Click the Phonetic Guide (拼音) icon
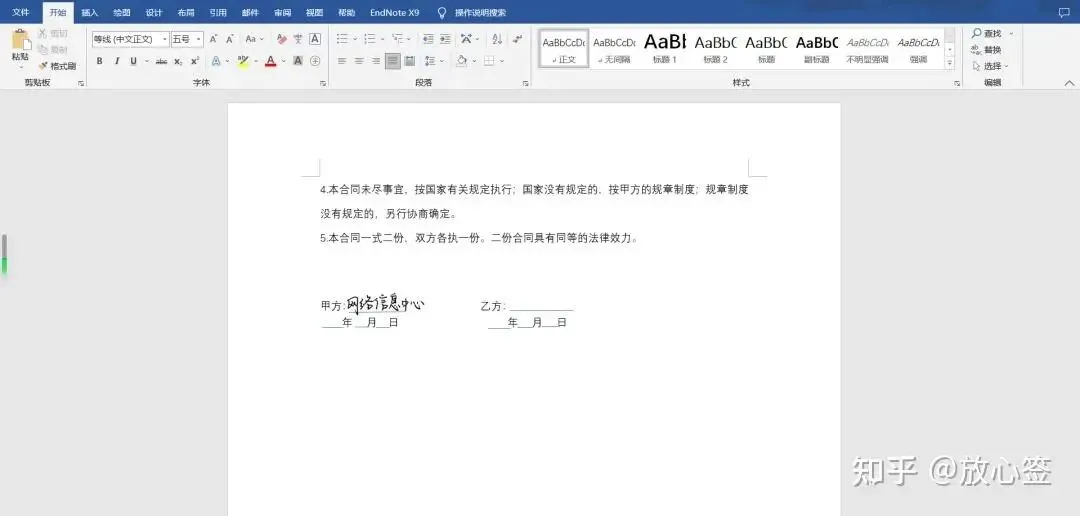This screenshot has width=1080, height=516. click(298, 39)
